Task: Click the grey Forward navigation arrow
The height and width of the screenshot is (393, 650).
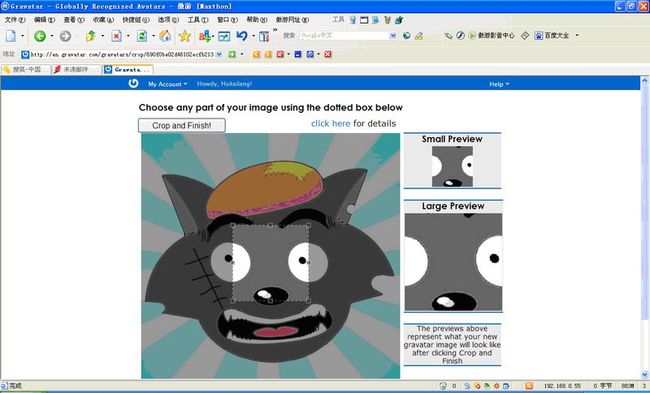Action: click(x=65, y=36)
